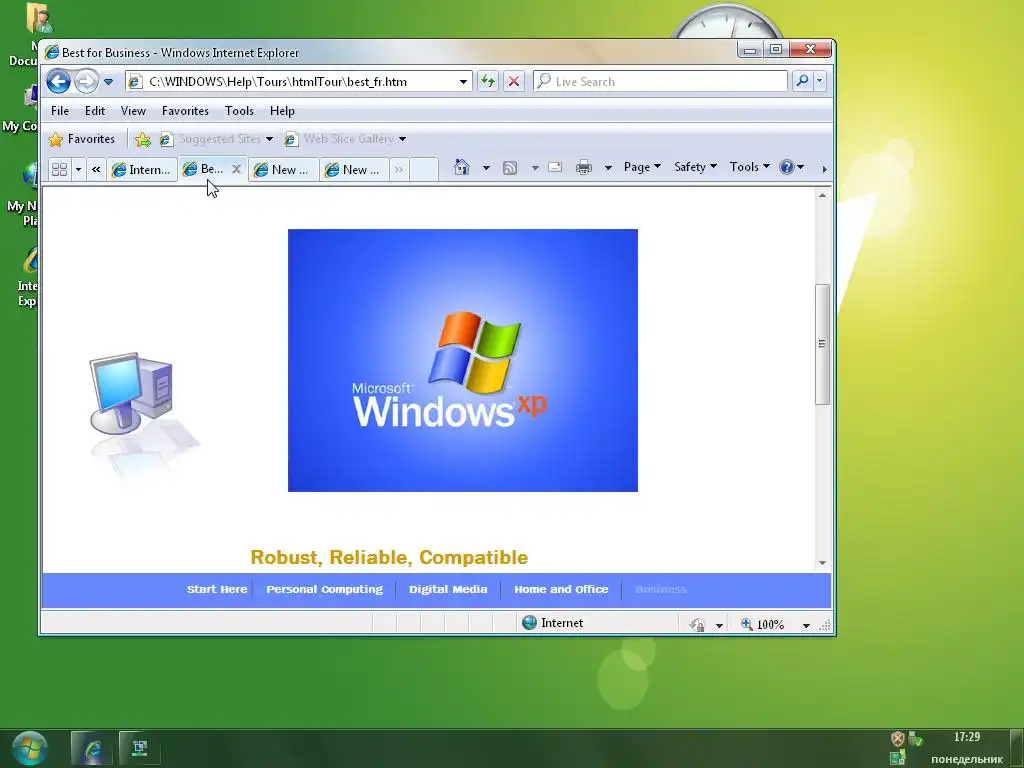Click the Protected Mode security icon in status bar
Image resolution: width=1024 pixels, height=768 pixels.
tap(697, 625)
